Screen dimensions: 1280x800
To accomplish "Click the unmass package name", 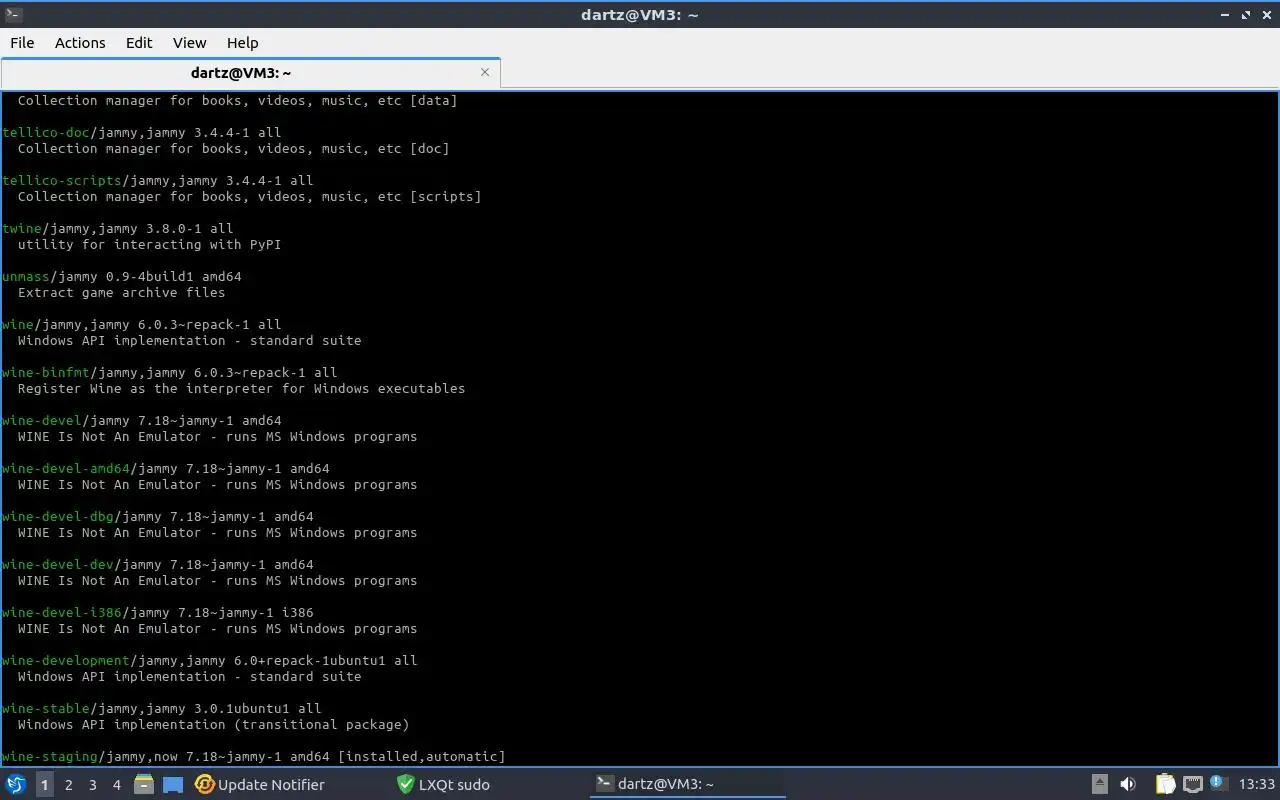I will 26,276.
